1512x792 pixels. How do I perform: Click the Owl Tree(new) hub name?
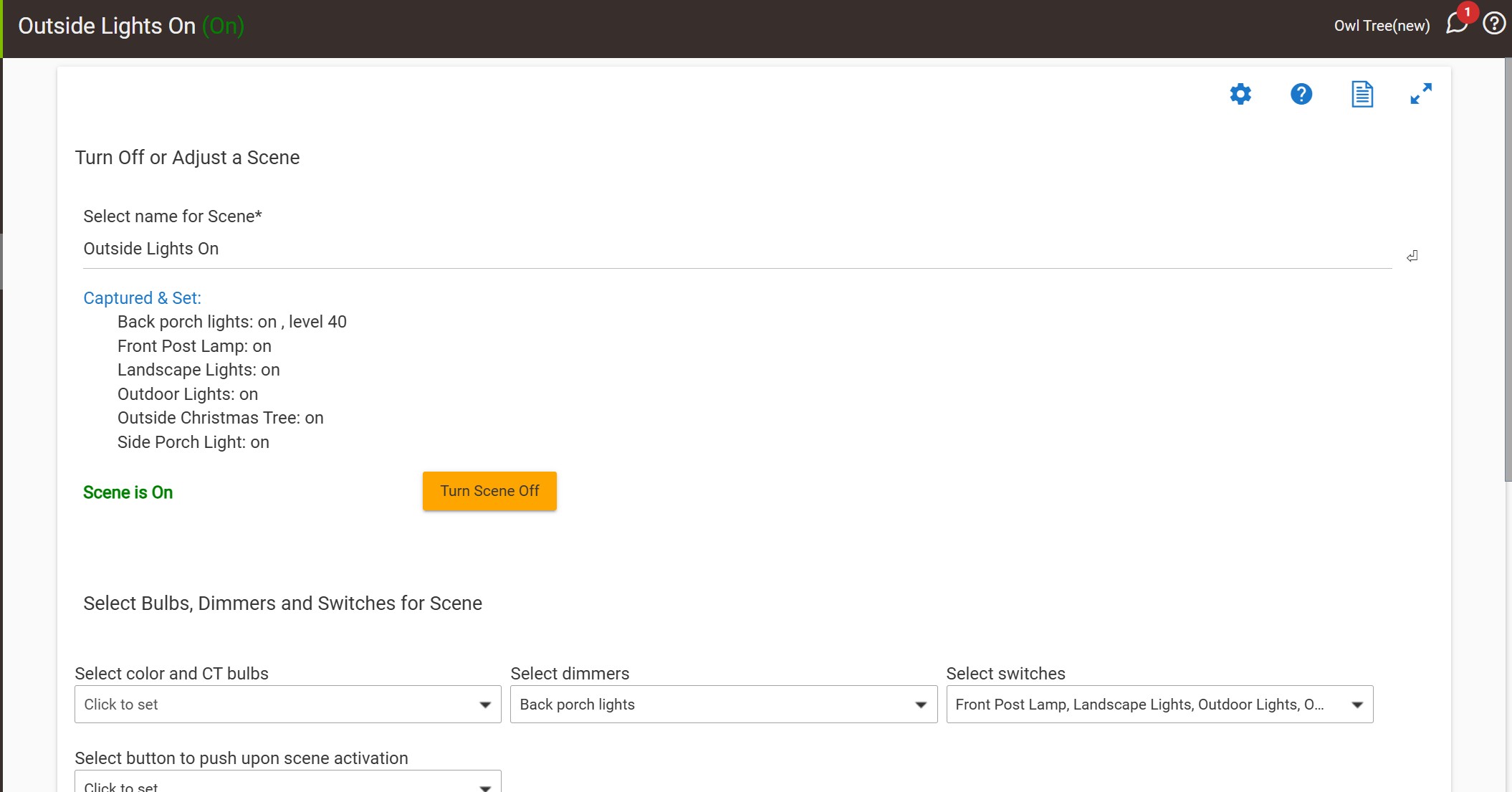[1382, 26]
